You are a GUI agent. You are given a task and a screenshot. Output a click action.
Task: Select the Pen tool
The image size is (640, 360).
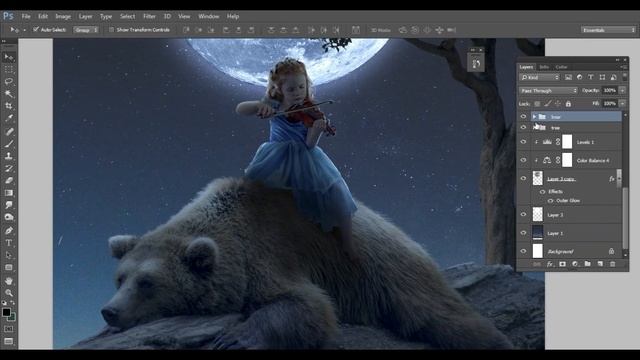pyautogui.click(x=9, y=231)
